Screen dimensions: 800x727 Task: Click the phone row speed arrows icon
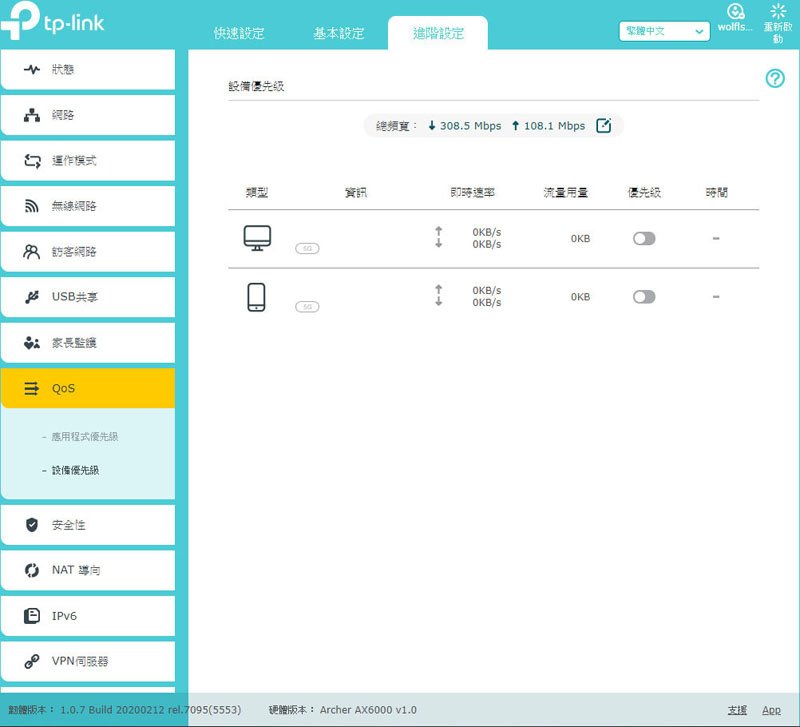click(438, 295)
